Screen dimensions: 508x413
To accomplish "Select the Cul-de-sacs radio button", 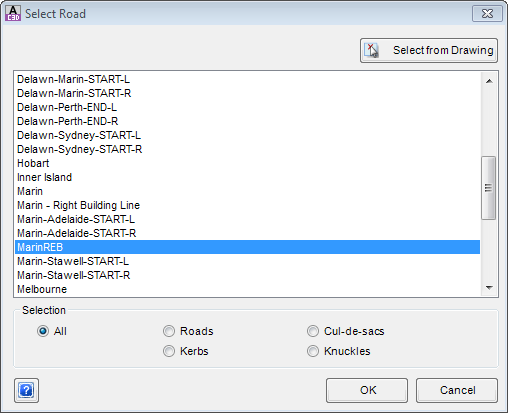I will (x=313, y=331).
